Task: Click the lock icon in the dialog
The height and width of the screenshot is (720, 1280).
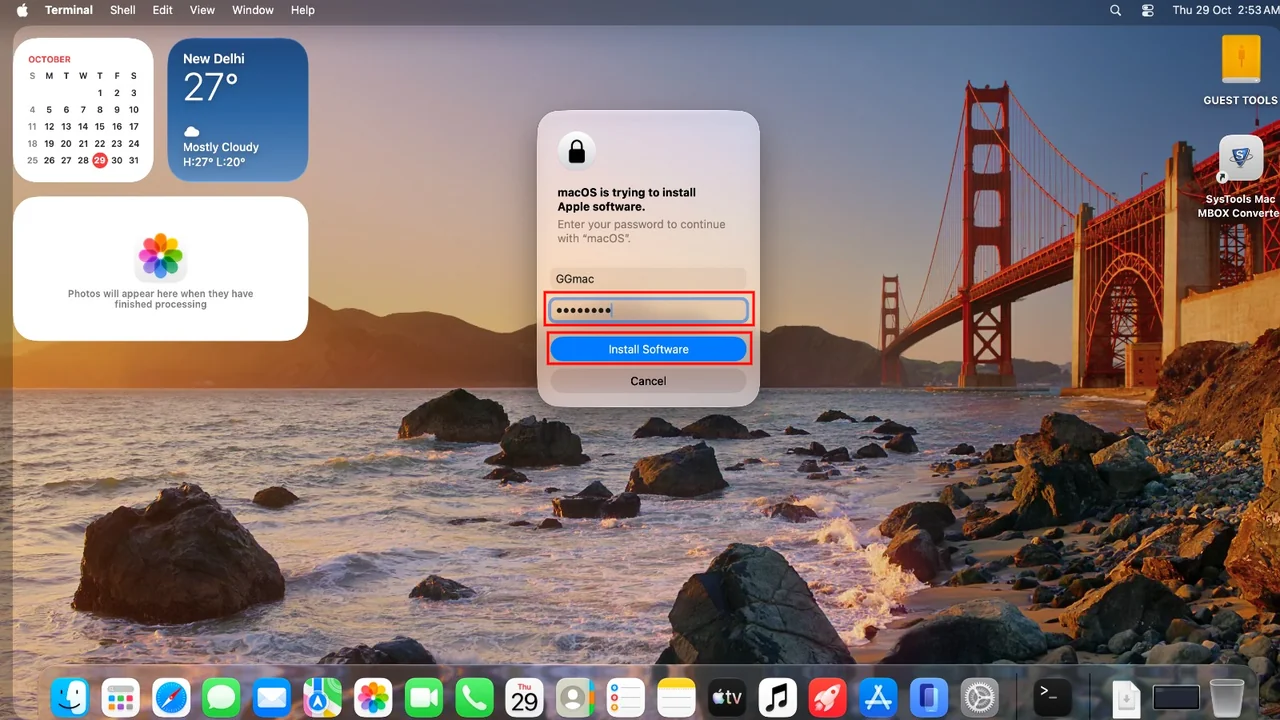Action: coord(576,152)
